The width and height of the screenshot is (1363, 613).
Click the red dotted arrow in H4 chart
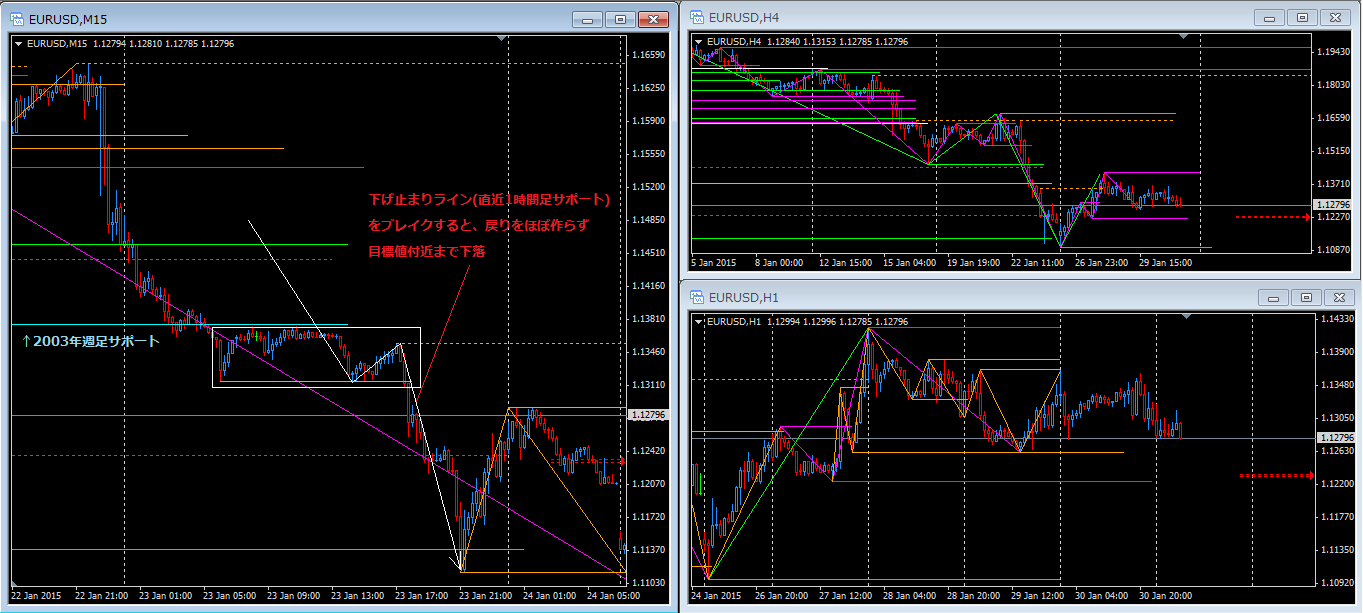[1272, 216]
